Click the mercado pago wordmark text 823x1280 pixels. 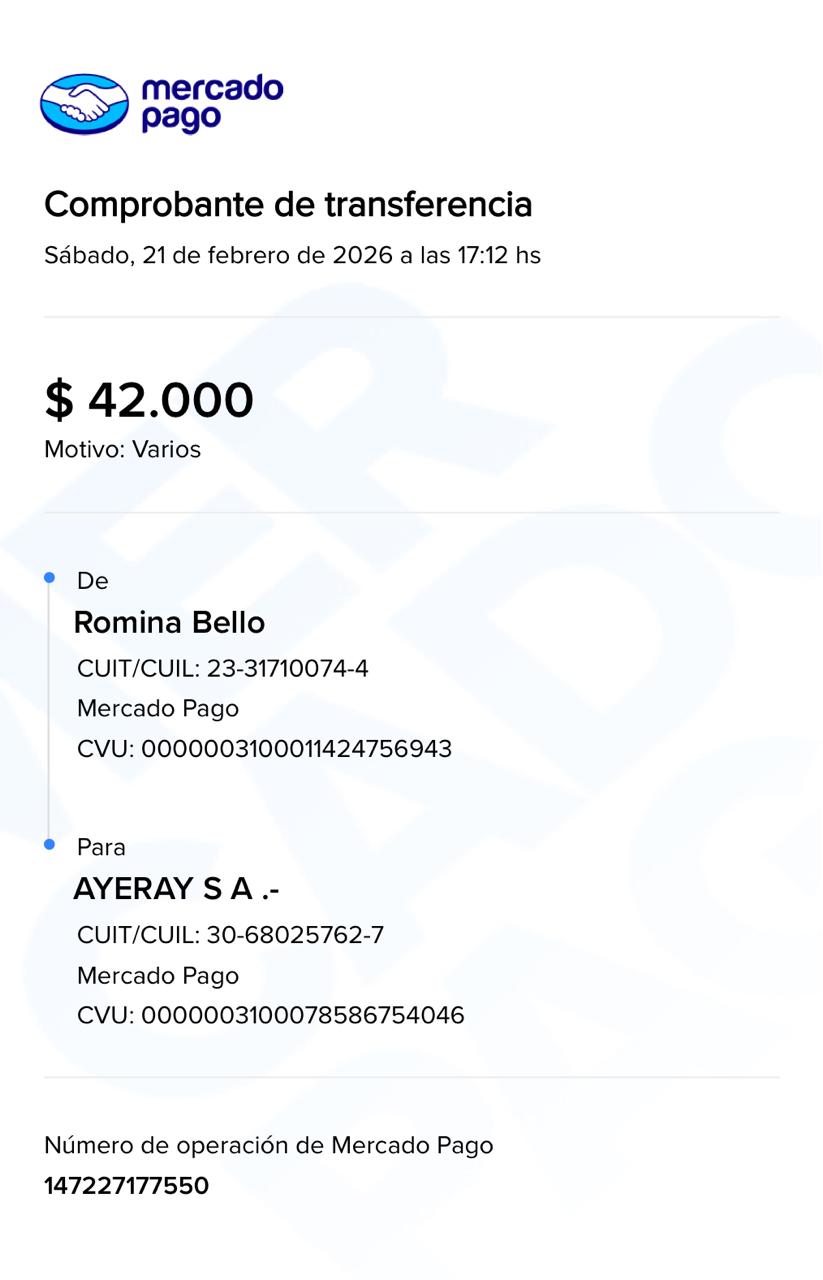click(212, 103)
